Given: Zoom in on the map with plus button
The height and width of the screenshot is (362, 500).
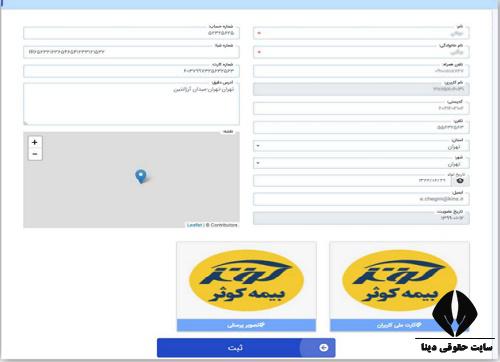Looking at the screenshot, I should (35, 142).
